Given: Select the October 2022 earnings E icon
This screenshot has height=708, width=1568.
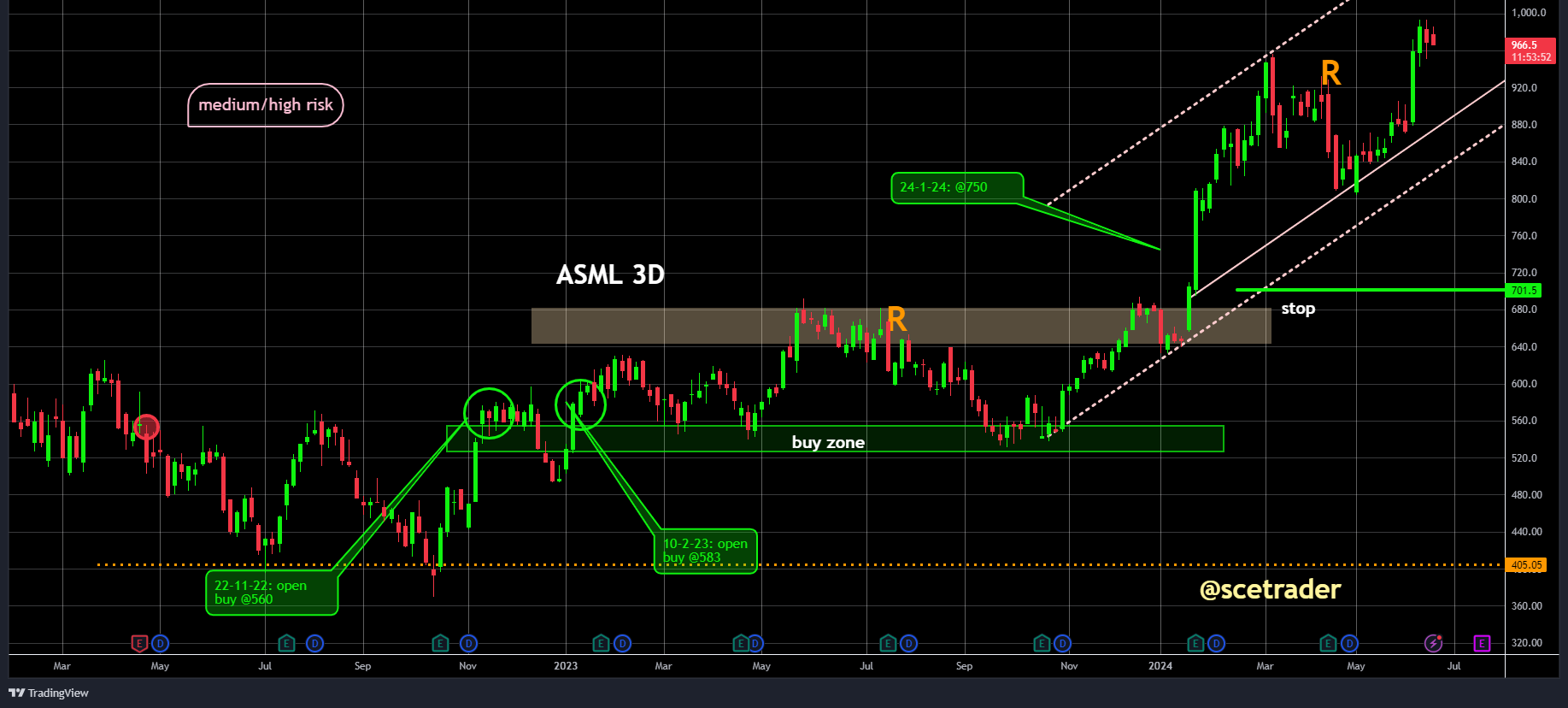Looking at the screenshot, I should [440, 643].
